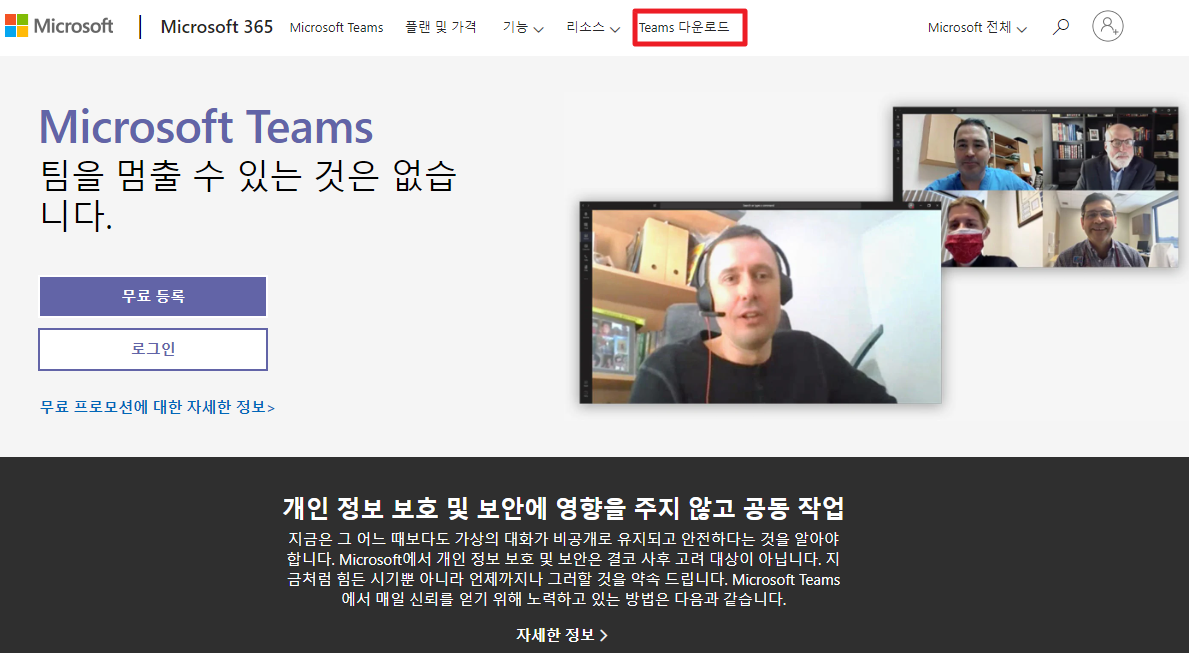The height and width of the screenshot is (653, 1189).
Task: Click the 자세한 정보 link
Action: pyautogui.click(x=562, y=635)
